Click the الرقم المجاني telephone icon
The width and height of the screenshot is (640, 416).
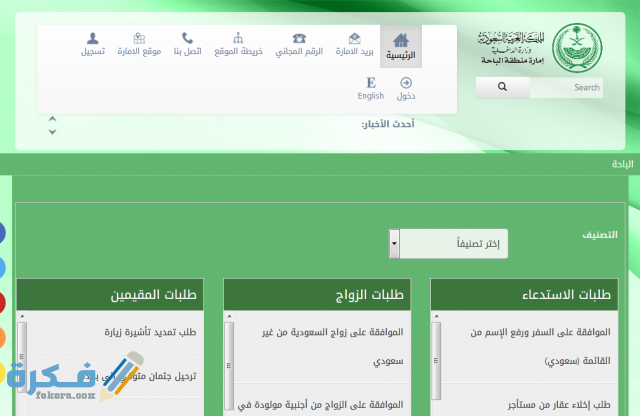[299, 38]
